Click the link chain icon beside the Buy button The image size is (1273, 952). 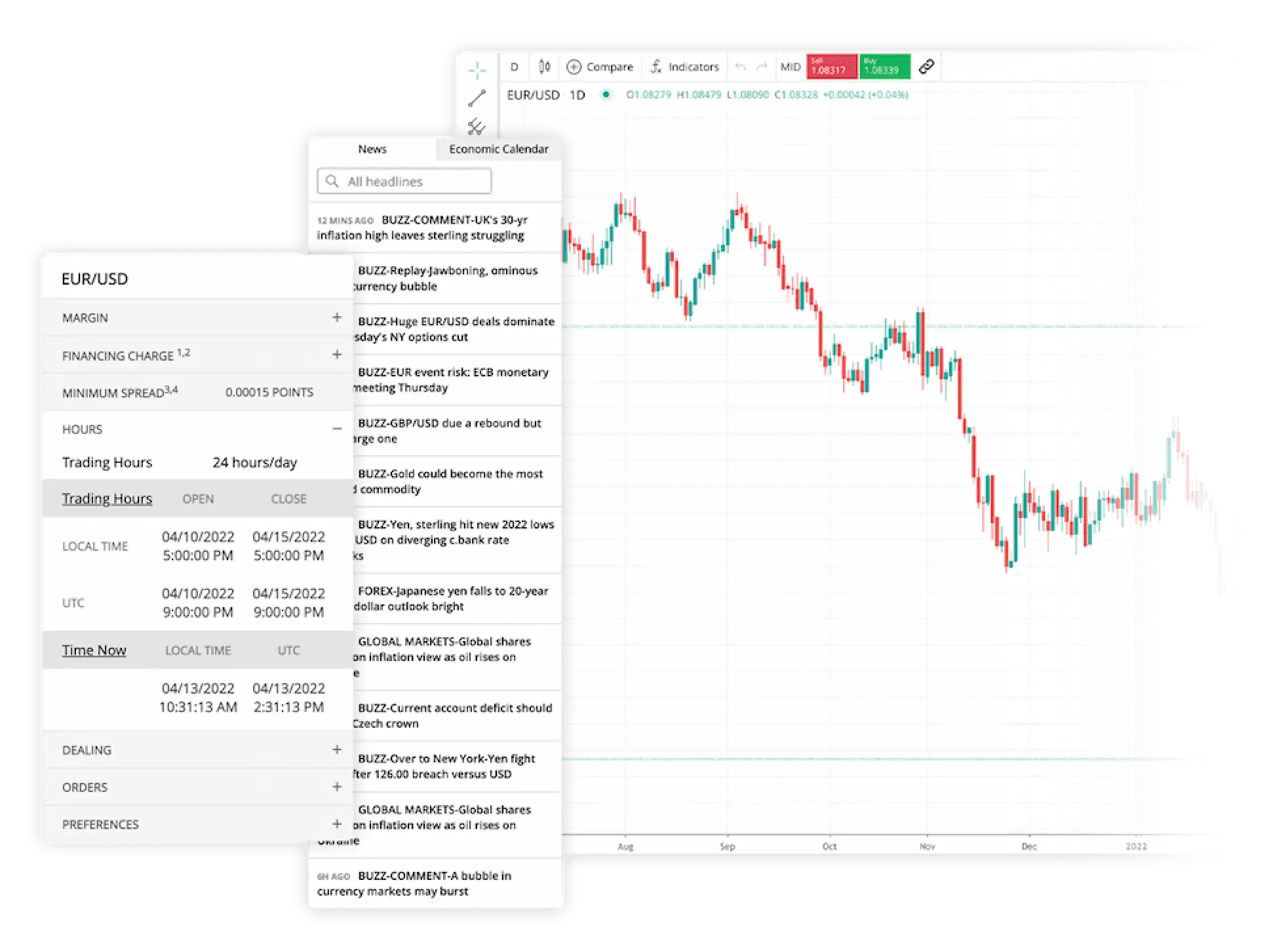click(926, 66)
